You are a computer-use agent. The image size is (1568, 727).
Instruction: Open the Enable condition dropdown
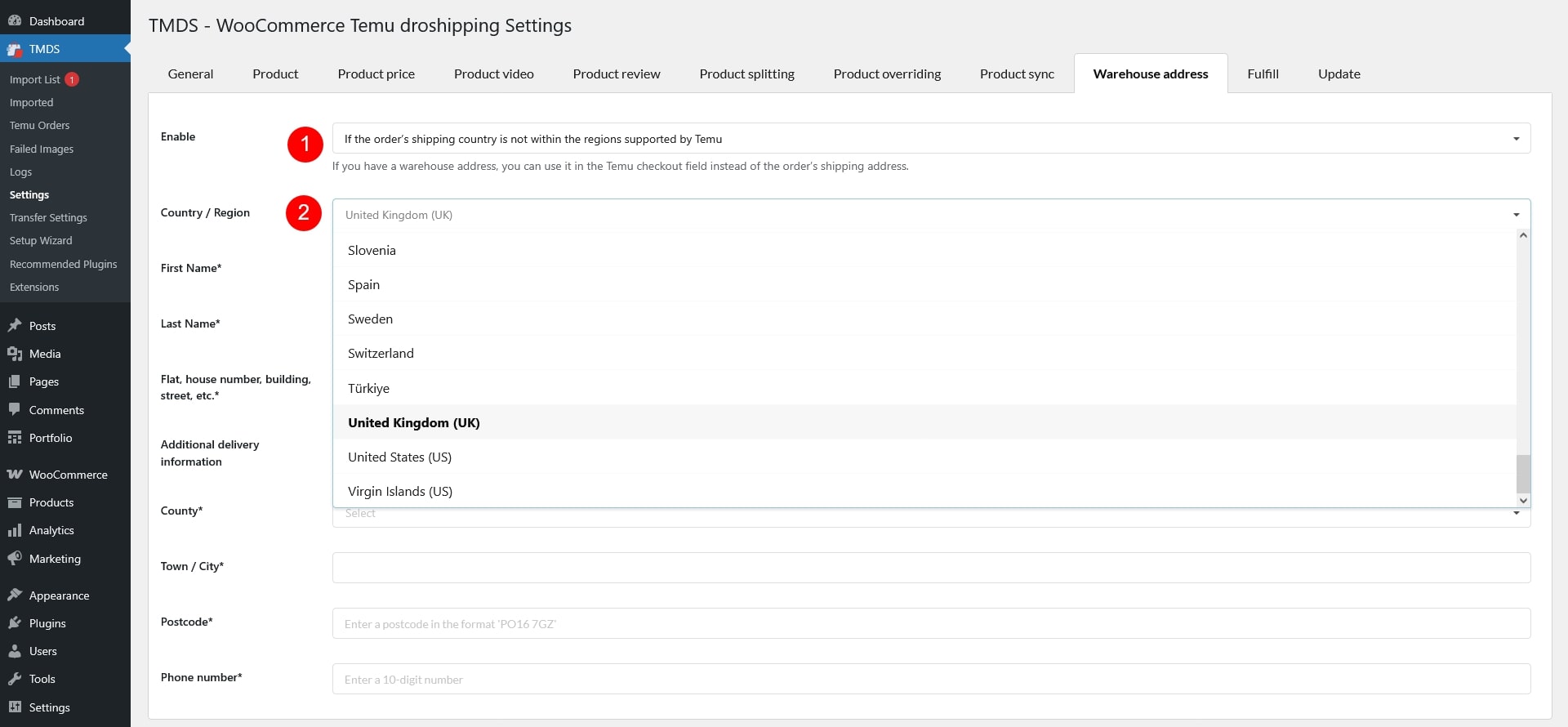[x=931, y=139]
